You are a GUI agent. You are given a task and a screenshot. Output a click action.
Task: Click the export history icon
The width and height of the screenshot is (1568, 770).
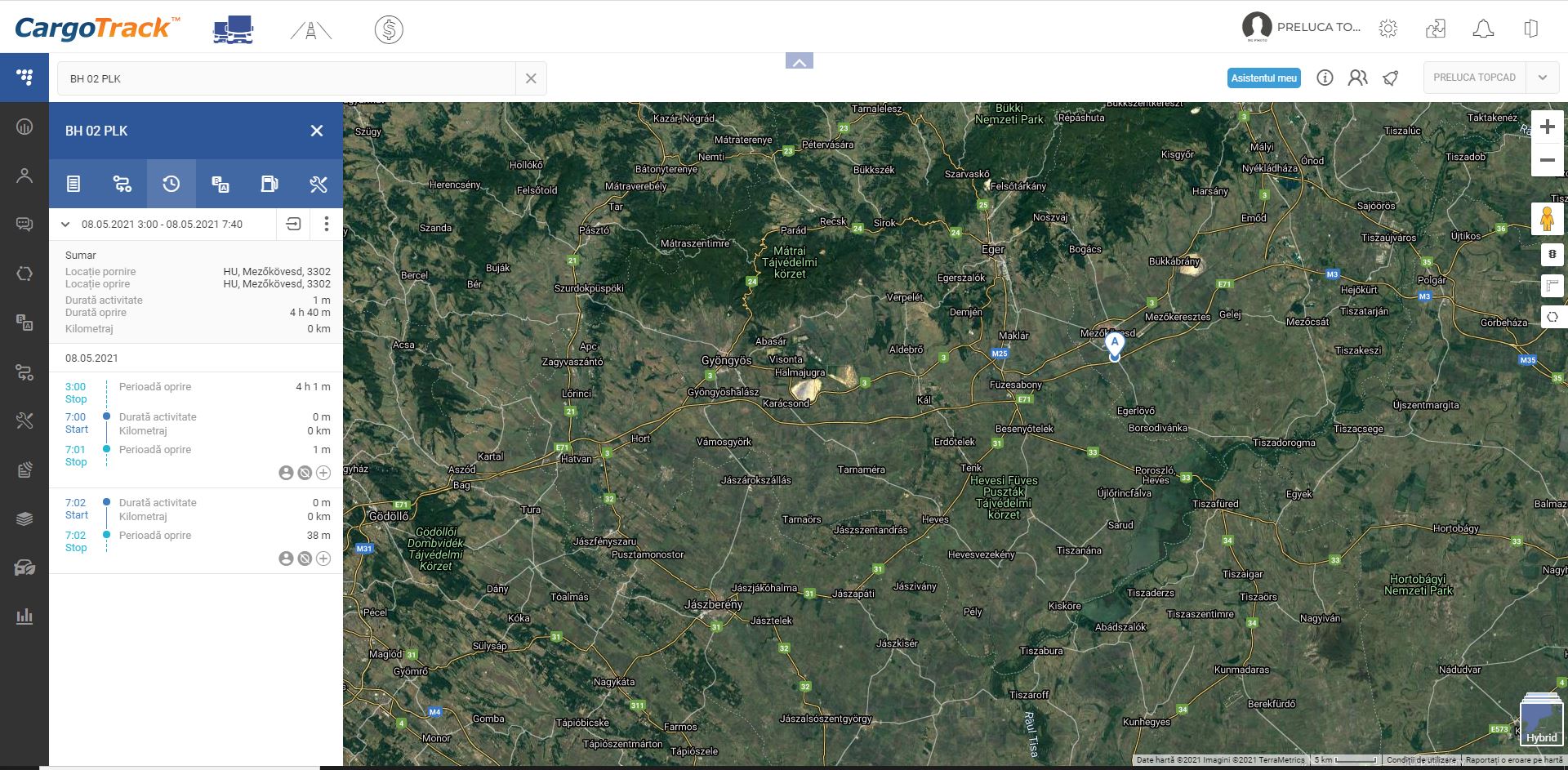293,224
